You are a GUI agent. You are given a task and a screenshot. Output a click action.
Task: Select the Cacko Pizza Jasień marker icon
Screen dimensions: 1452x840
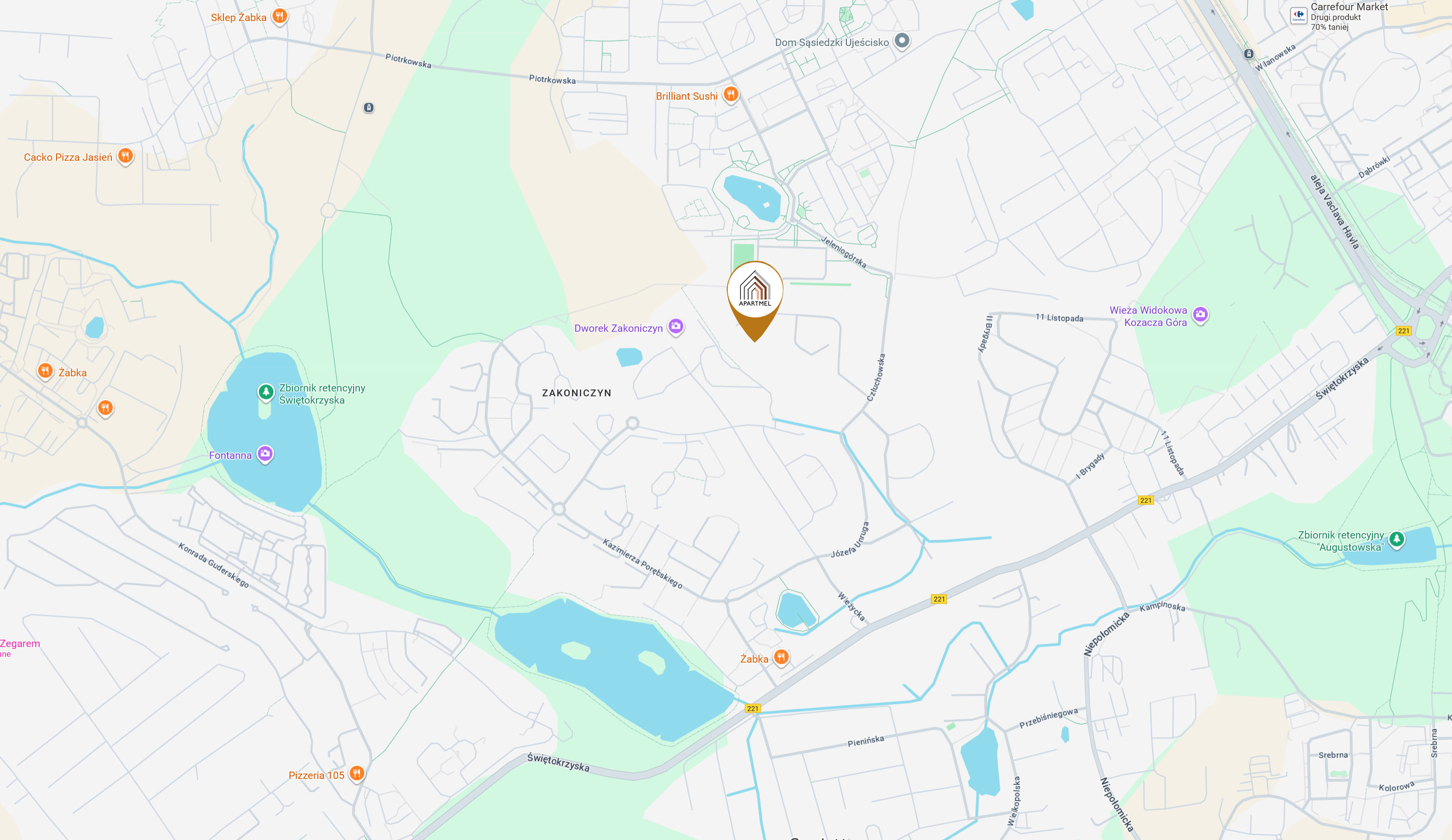coord(125,156)
